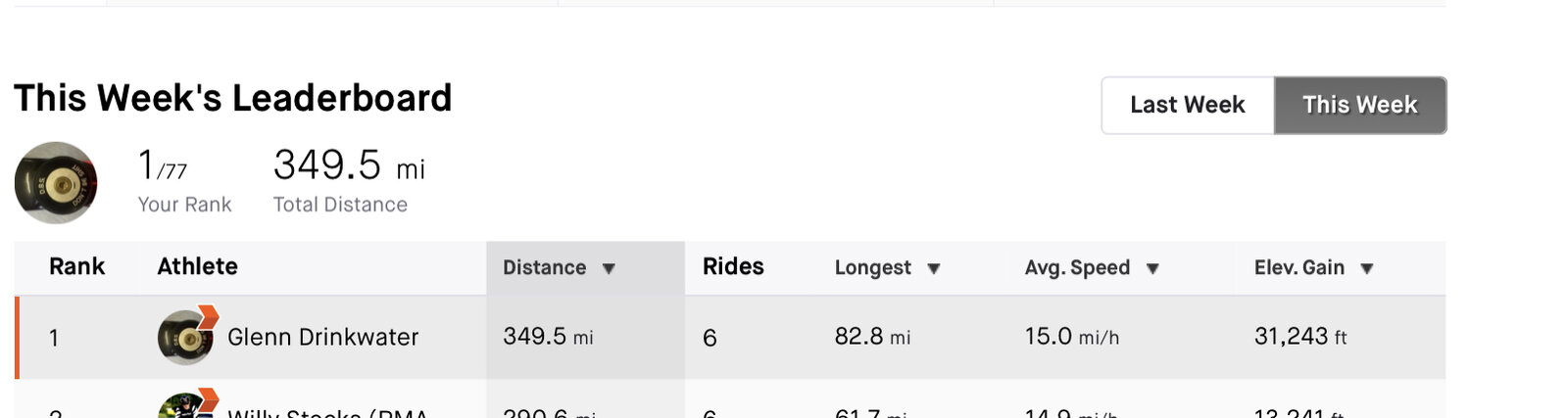Click the sort arrow next to Avg. Speed

pyautogui.click(x=1152, y=268)
